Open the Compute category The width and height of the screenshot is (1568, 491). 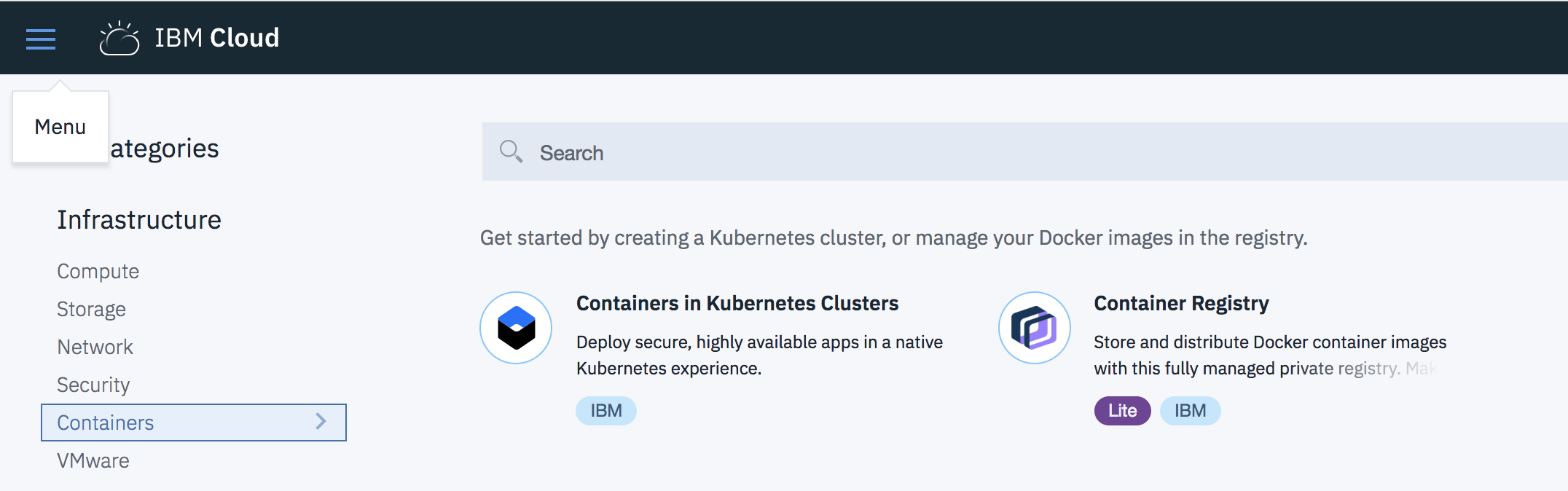(x=98, y=271)
